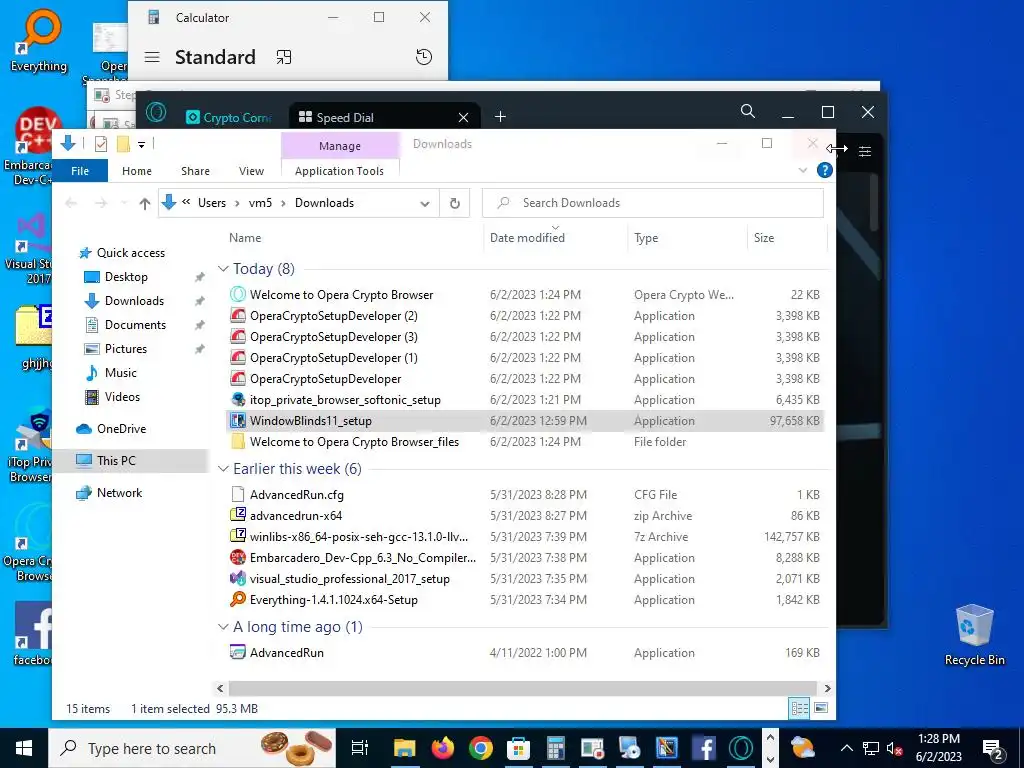
Task: Sort by the Date modified column header
Action: [555, 238]
